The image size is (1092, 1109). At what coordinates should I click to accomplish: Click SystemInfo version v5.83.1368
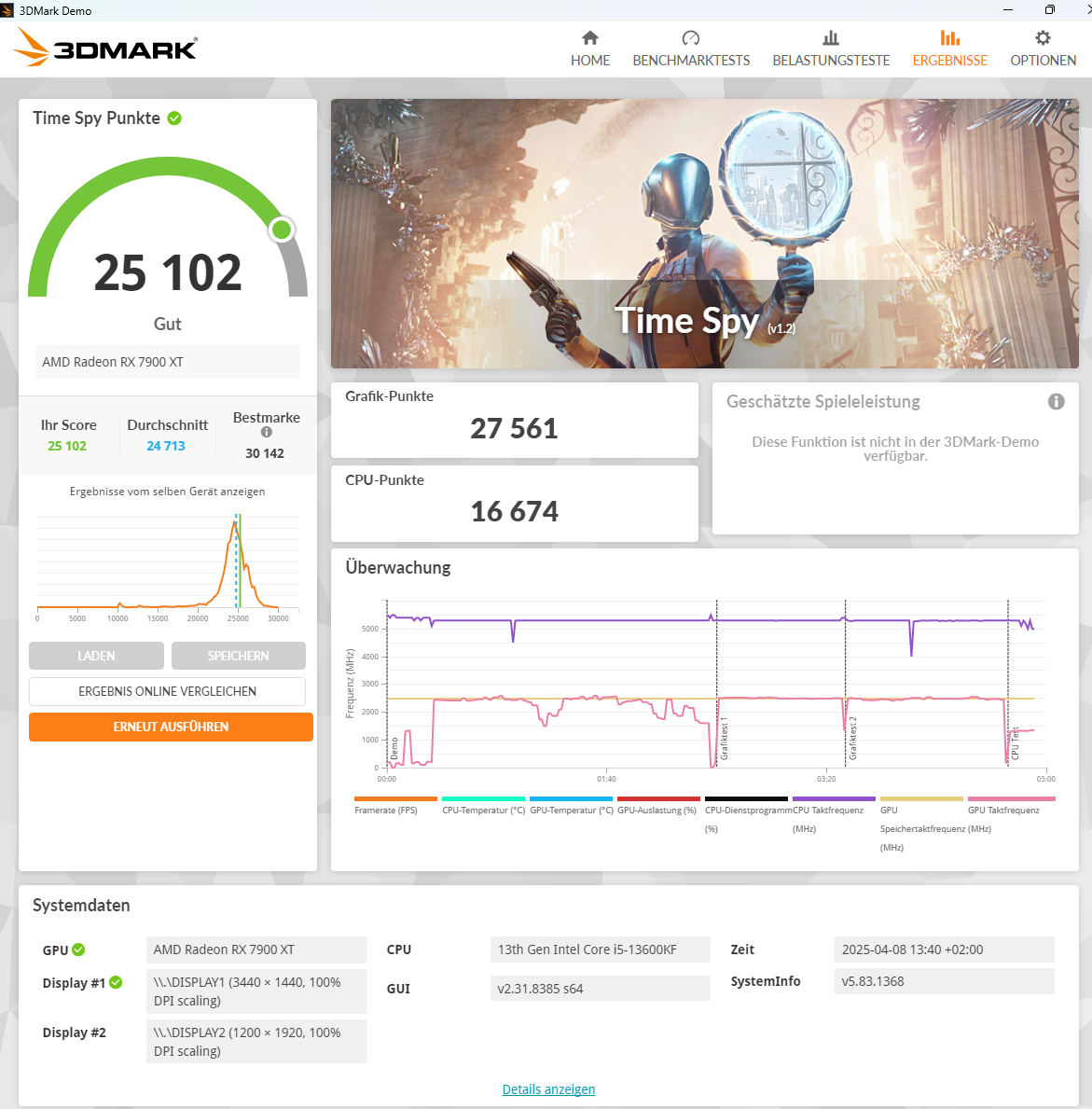(944, 982)
